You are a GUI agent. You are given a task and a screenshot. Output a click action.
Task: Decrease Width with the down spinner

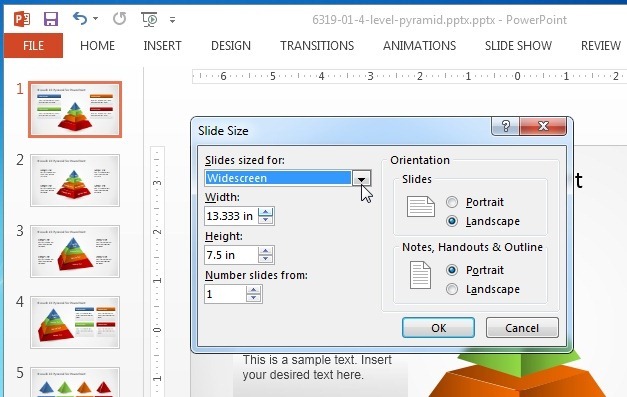click(266, 220)
